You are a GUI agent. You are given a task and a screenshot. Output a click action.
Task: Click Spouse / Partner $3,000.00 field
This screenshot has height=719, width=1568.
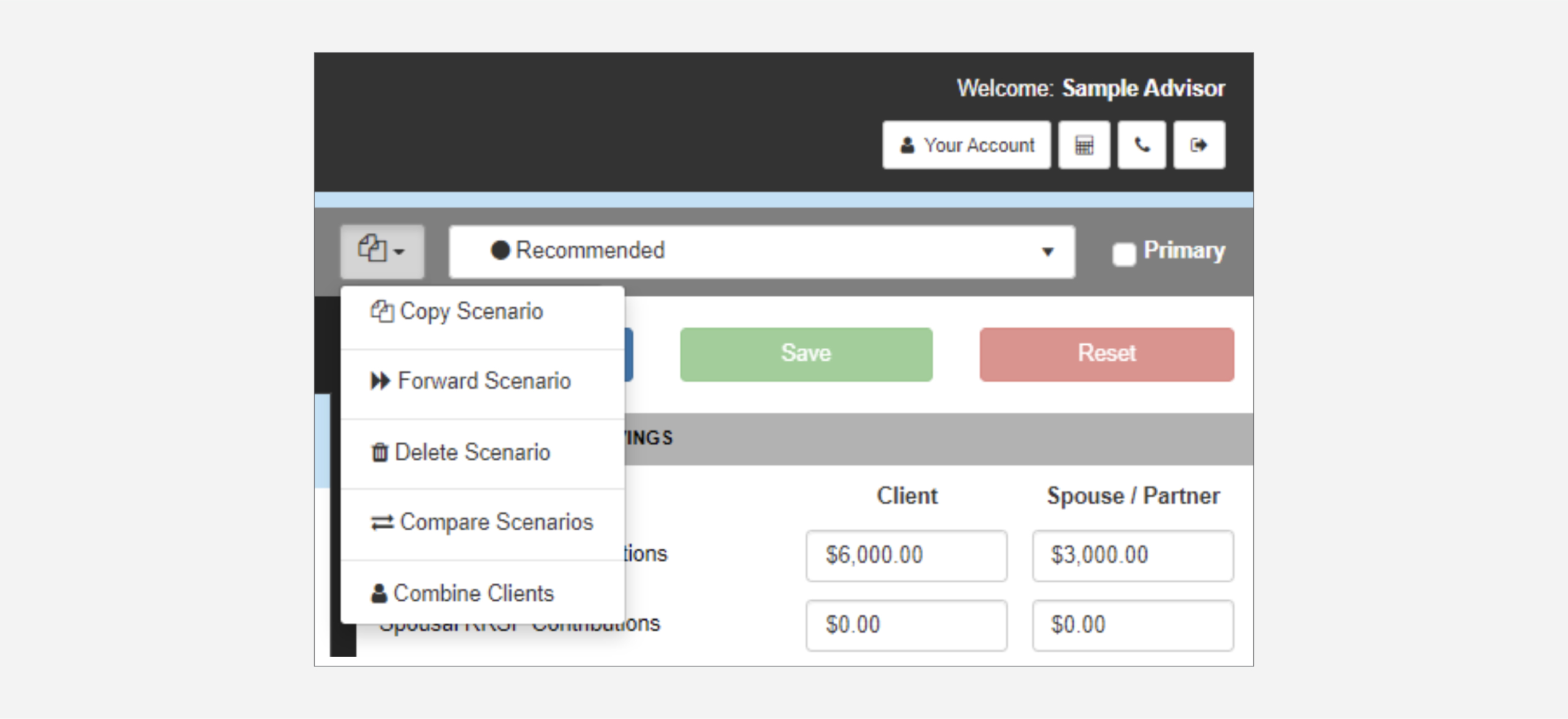coord(1132,555)
